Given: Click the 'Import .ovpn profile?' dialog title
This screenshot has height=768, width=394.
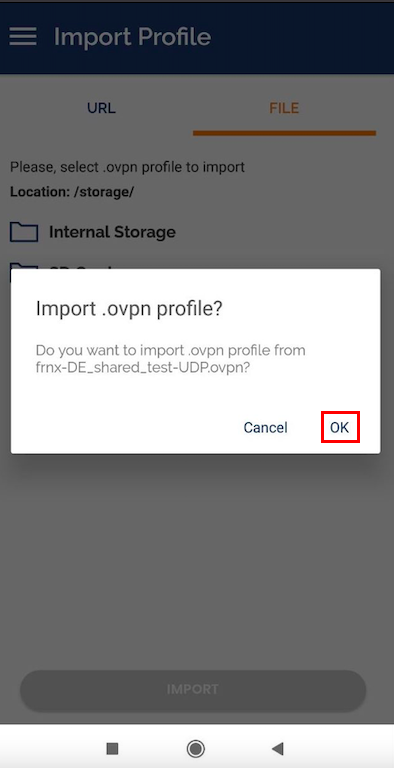Looking at the screenshot, I should (129, 310).
